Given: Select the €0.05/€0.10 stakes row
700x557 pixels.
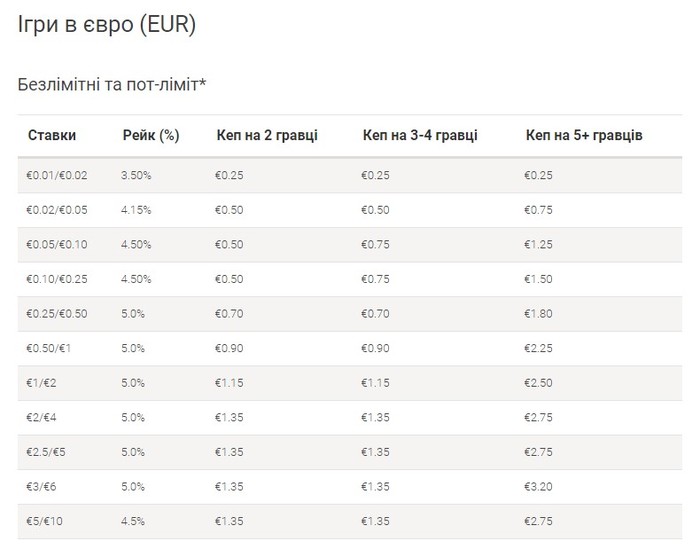Looking at the screenshot, I should pyautogui.click(x=350, y=245).
